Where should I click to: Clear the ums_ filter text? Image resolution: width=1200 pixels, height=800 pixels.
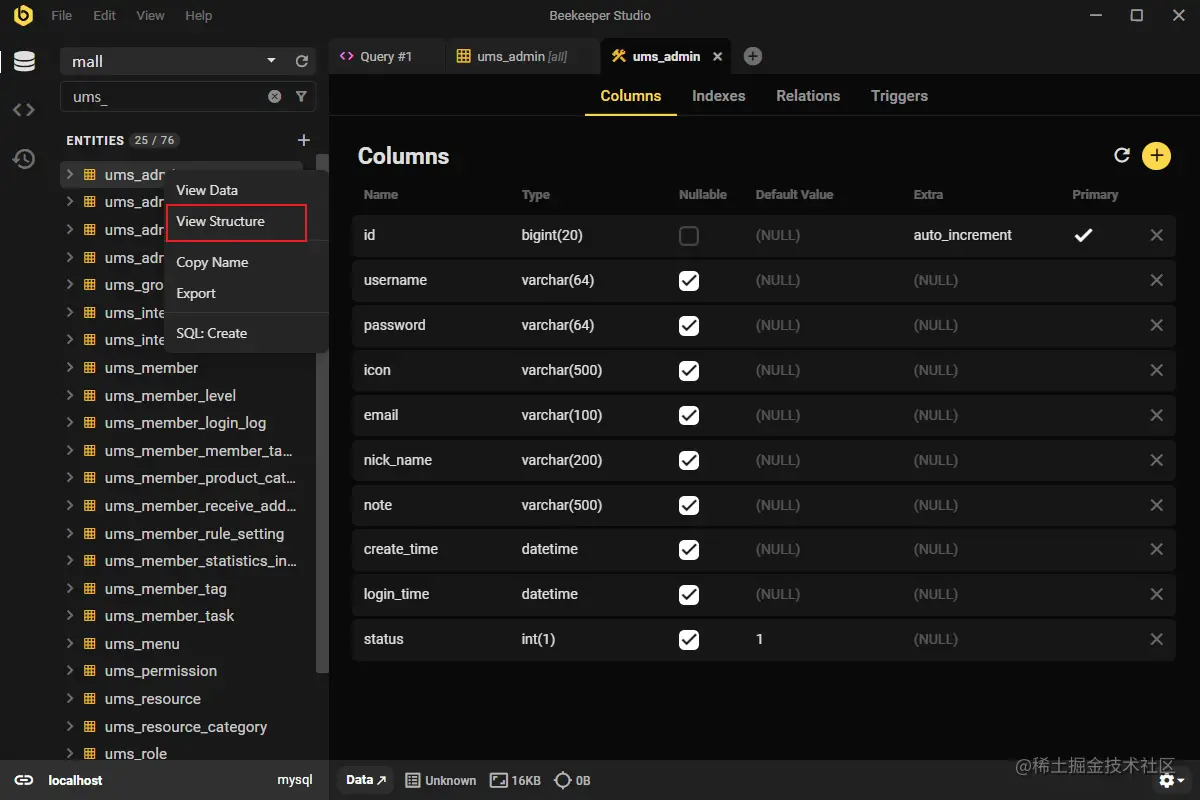(275, 97)
